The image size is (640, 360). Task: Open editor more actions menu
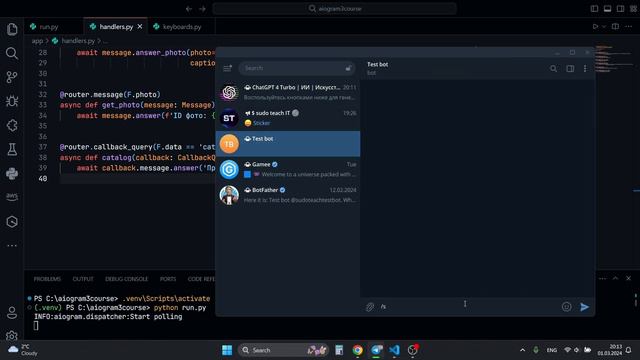tap(629, 27)
